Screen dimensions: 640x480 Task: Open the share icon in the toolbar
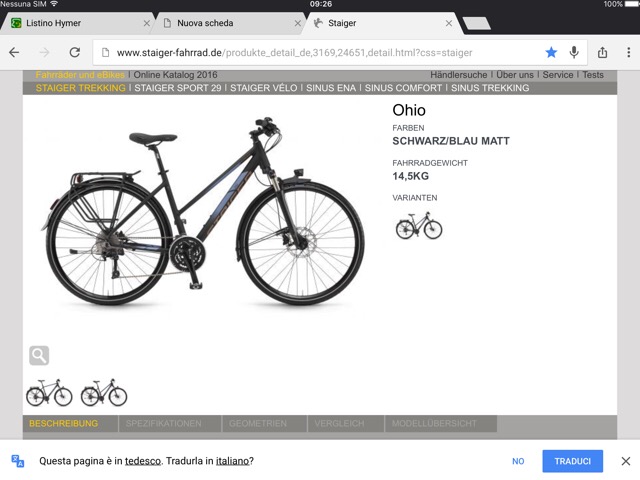click(x=602, y=52)
